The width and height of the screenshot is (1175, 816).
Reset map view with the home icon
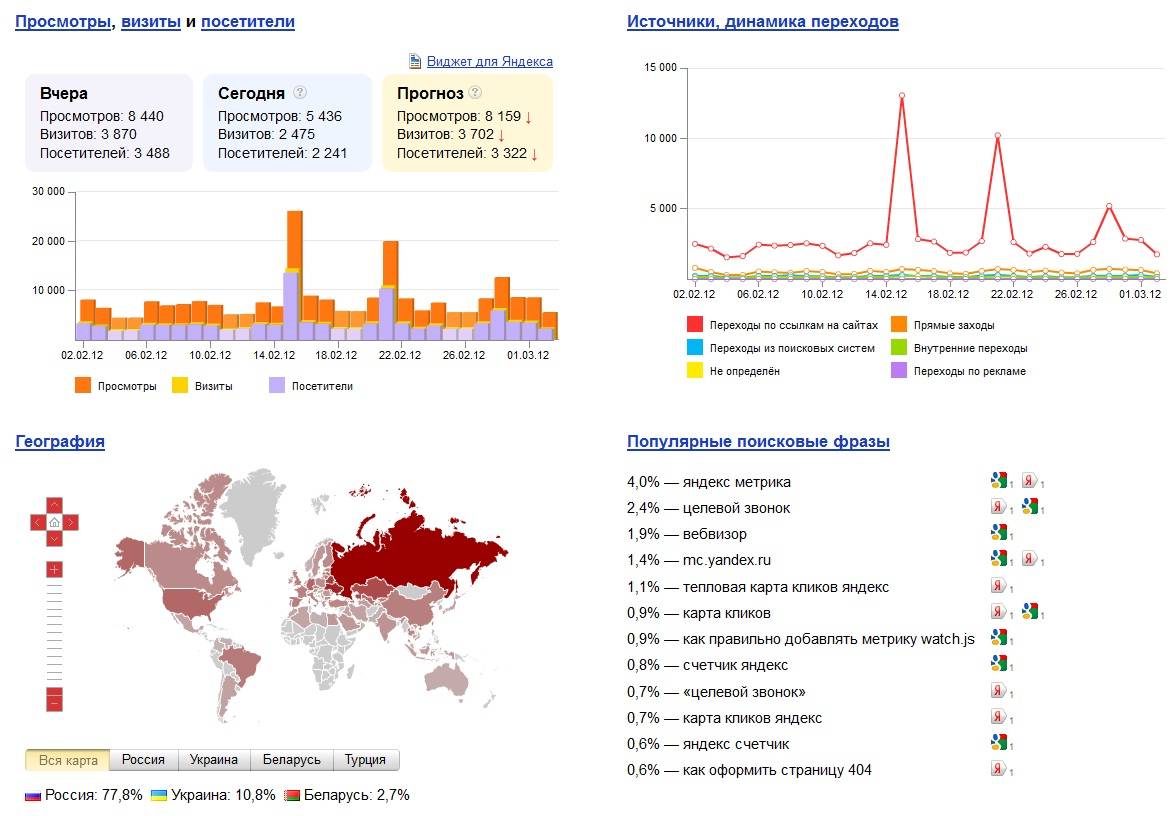click(54, 522)
